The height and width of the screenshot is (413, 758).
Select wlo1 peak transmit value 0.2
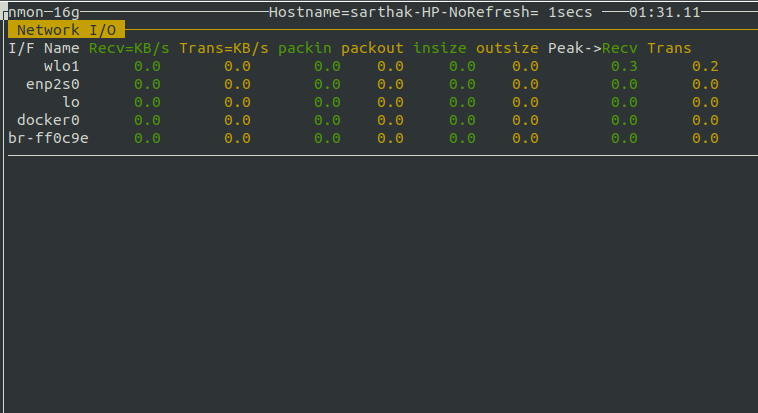click(705, 66)
